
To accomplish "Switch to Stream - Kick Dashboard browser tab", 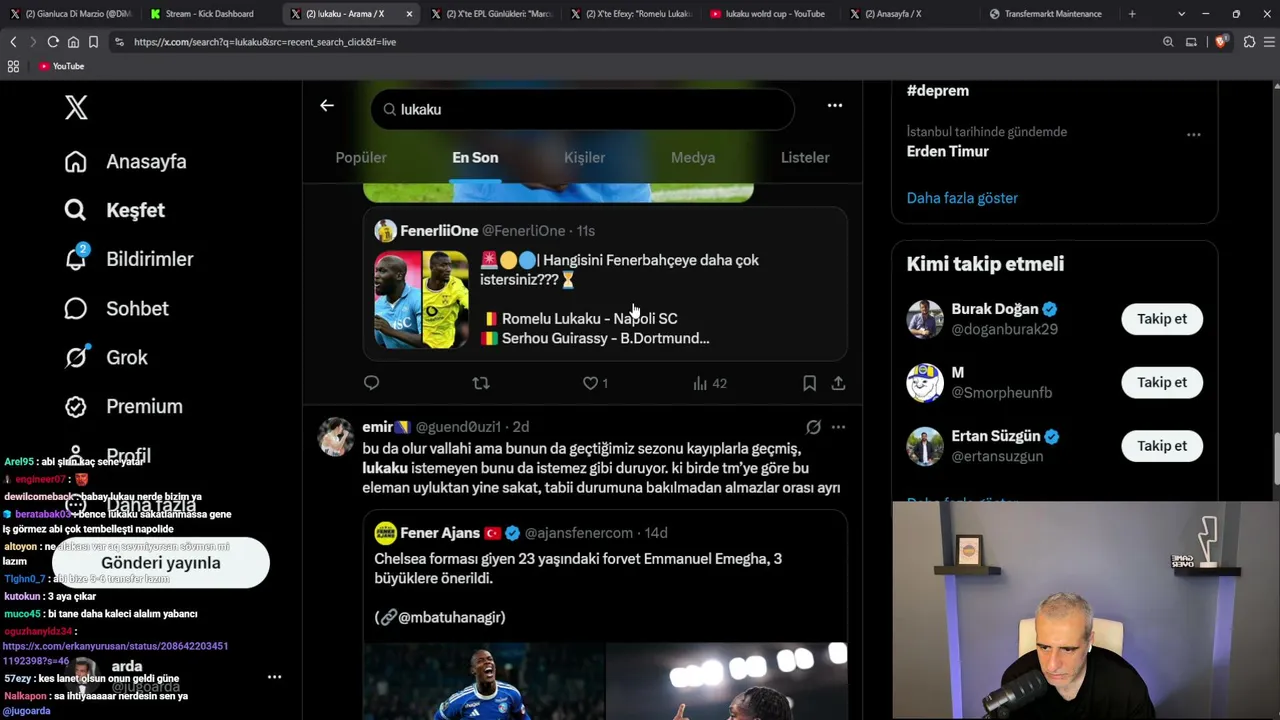I will [x=210, y=14].
